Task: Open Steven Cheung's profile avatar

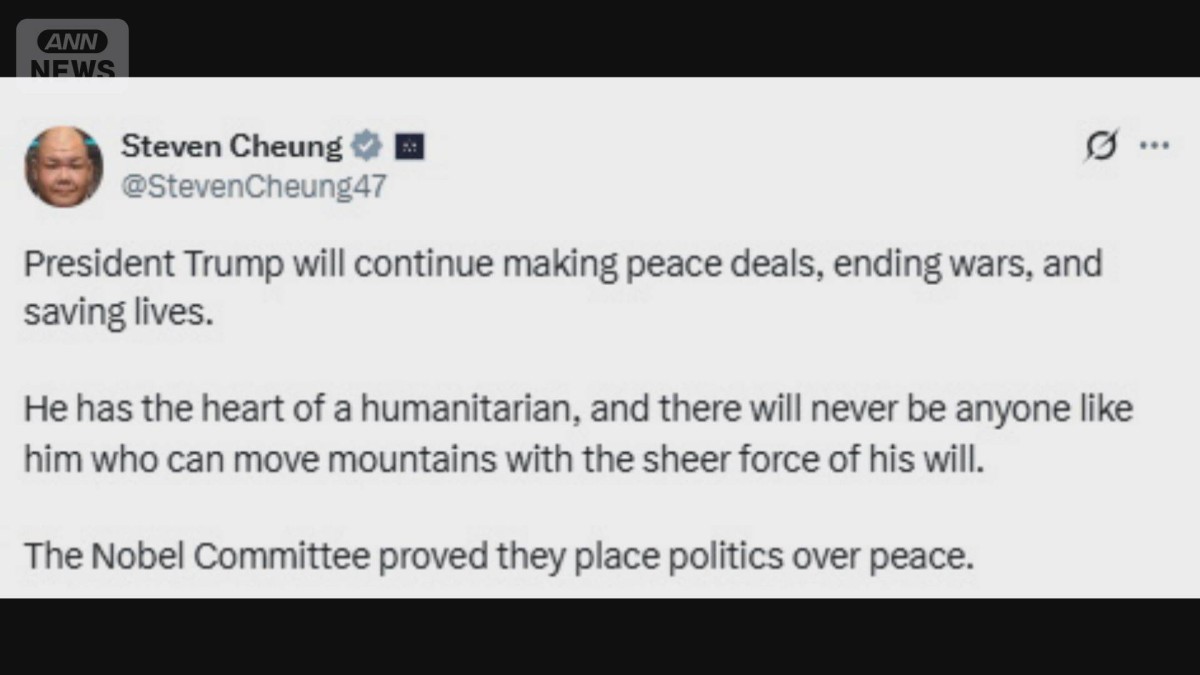Action: pyautogui.click(x=64, y=166)
